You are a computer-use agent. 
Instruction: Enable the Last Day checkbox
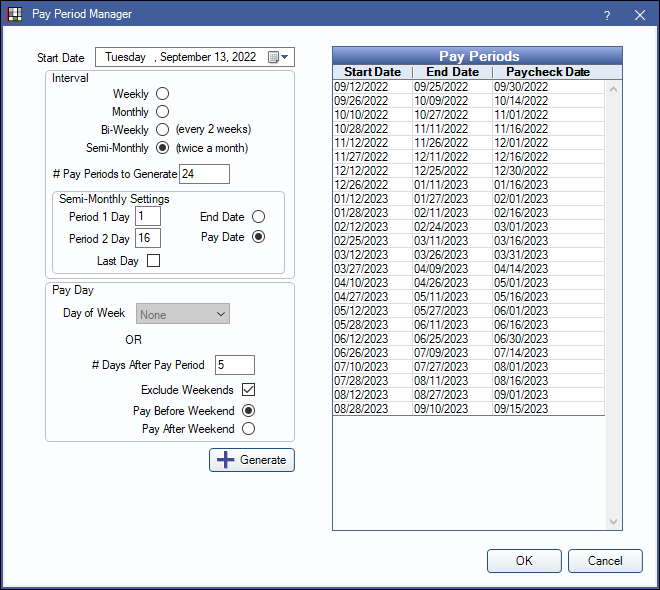click(x=153, y=261)
